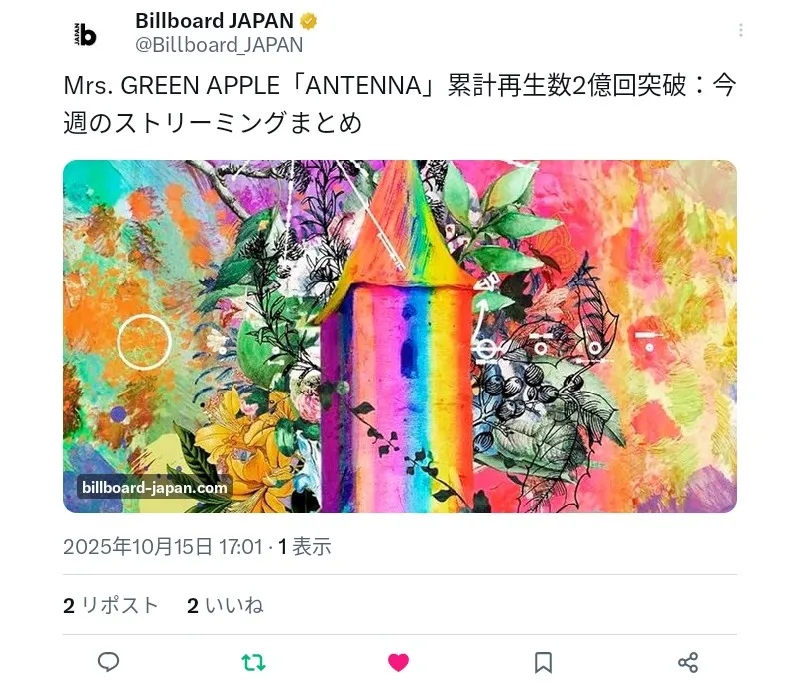View the 2 いいね list
The image size is (800, 688).
point(225,605)
